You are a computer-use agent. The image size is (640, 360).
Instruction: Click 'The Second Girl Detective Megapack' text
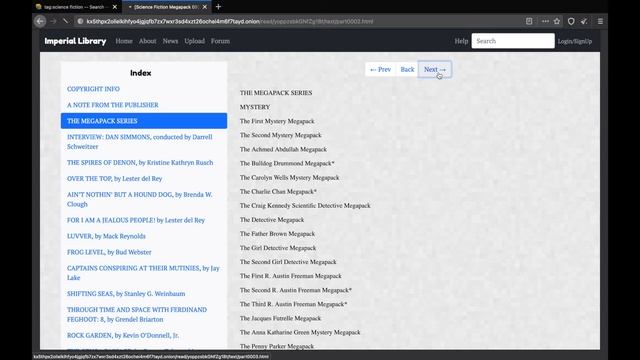[288, 262]
